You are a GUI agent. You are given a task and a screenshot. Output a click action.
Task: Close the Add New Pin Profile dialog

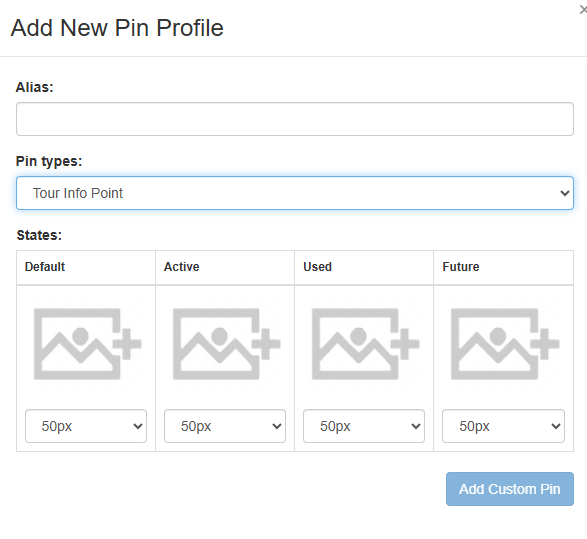pyautogui.click(x=583, y=10)
